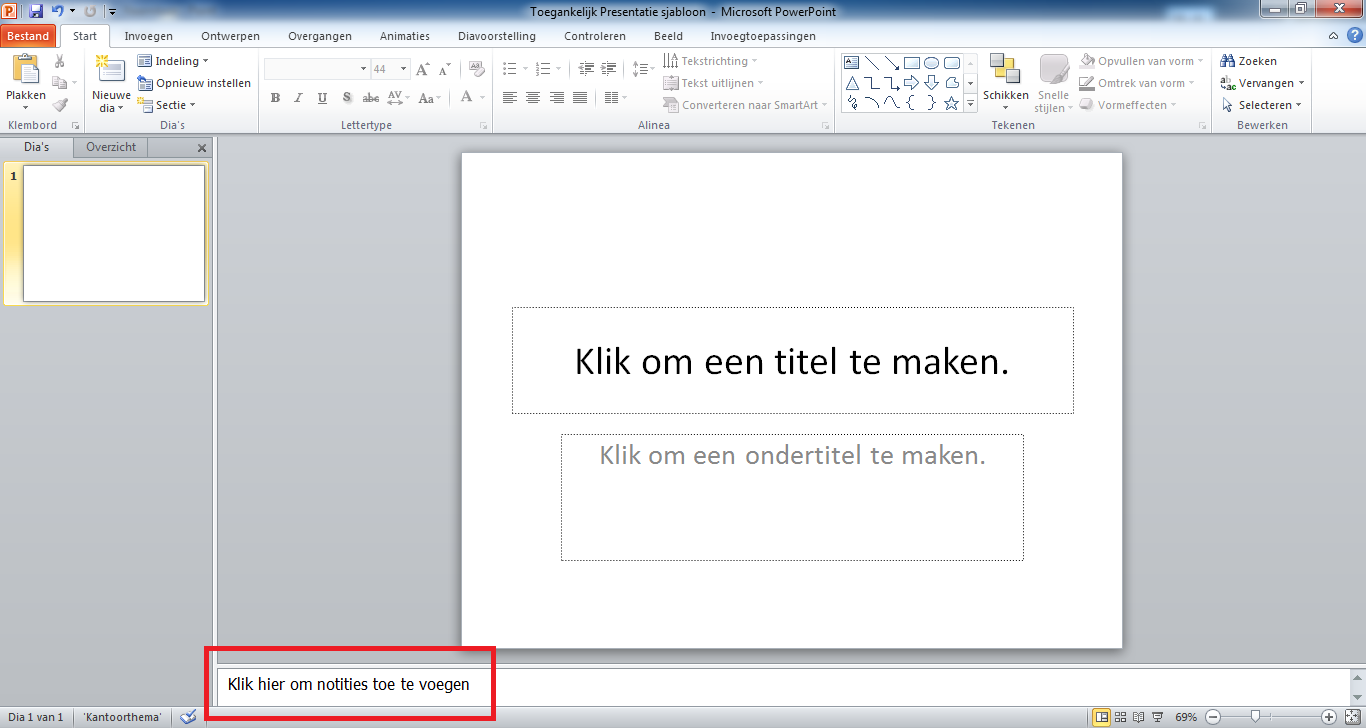Viewport: 1366px width, 728px height.
Task: Select the right arrow shape in the gallery
Action: click(x=912, y=82)
